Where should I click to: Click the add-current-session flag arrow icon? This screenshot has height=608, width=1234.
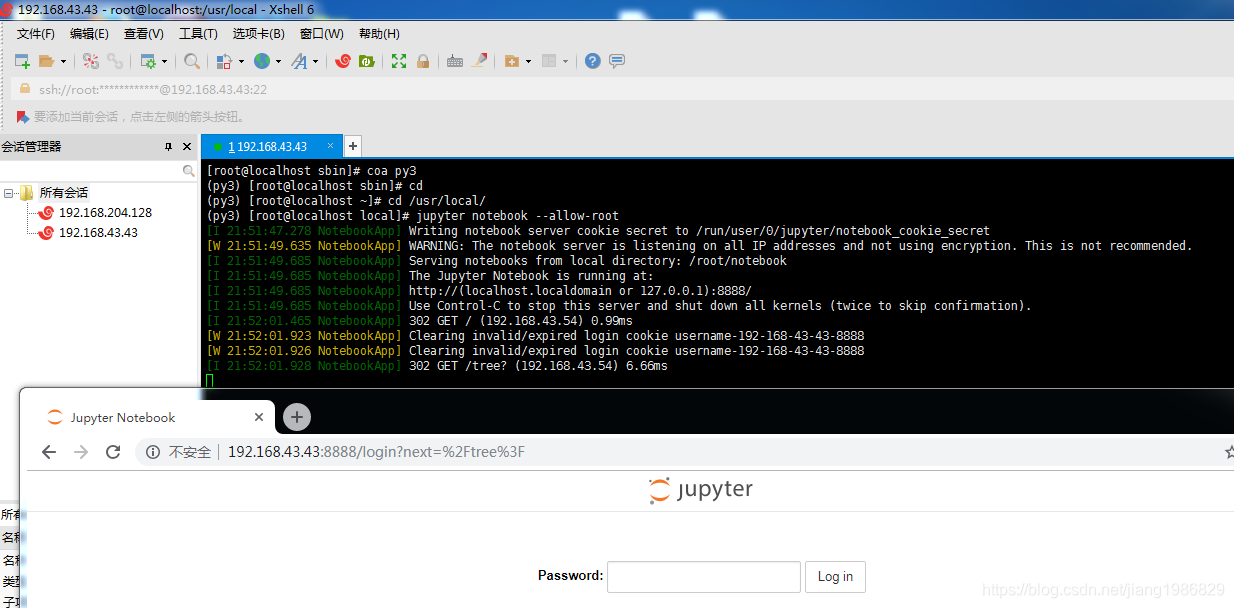23,117
